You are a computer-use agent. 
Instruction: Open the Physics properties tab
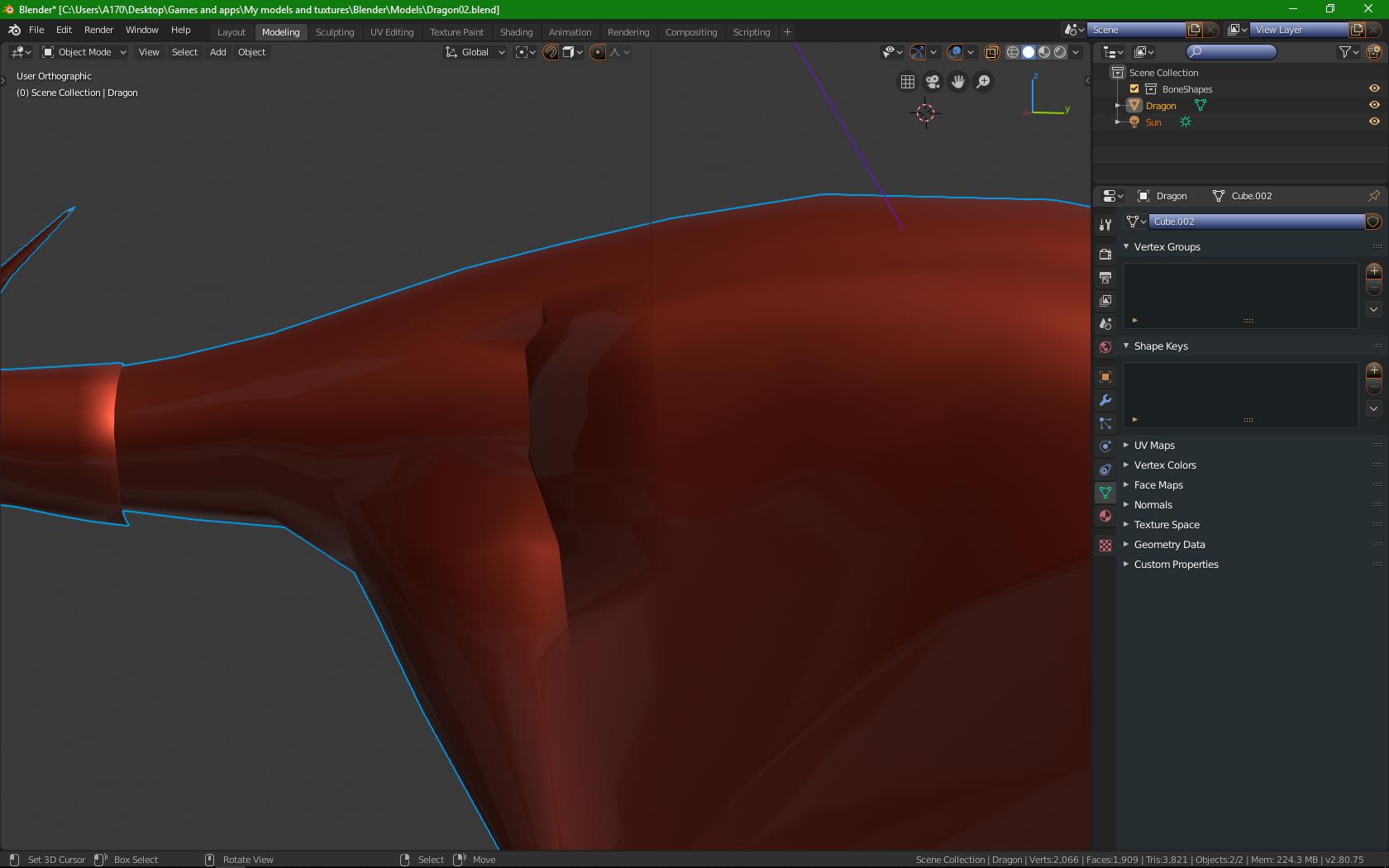pyautogui.click(x=1105, y=446)
